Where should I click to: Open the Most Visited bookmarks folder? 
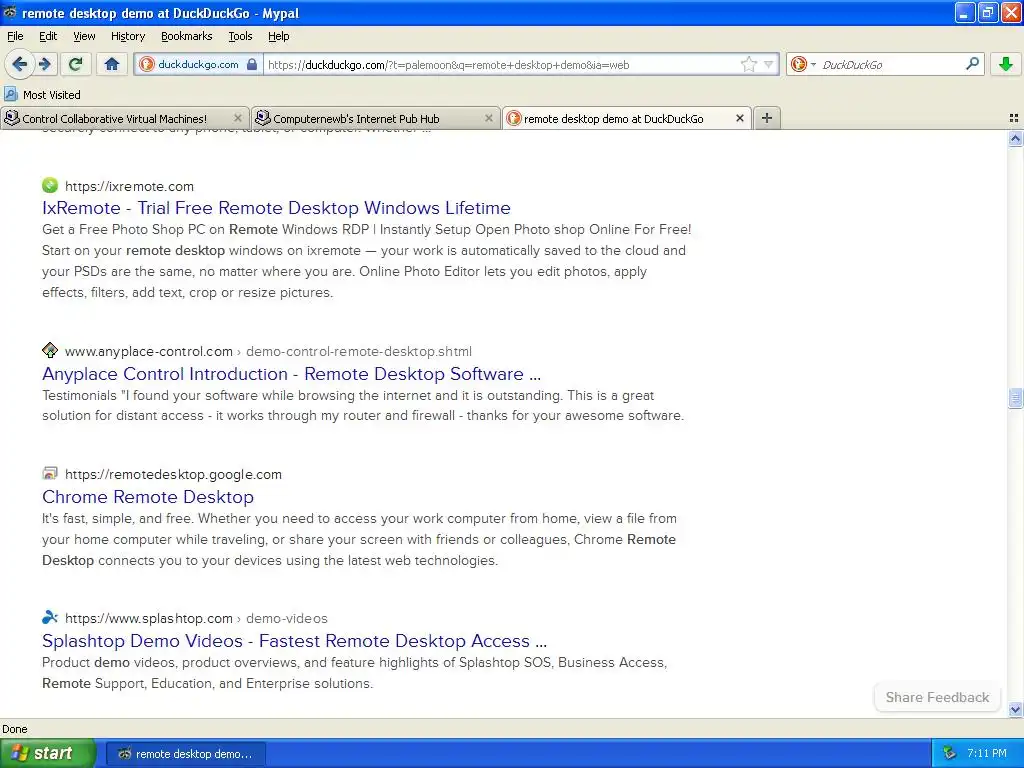tap(42, 95)
